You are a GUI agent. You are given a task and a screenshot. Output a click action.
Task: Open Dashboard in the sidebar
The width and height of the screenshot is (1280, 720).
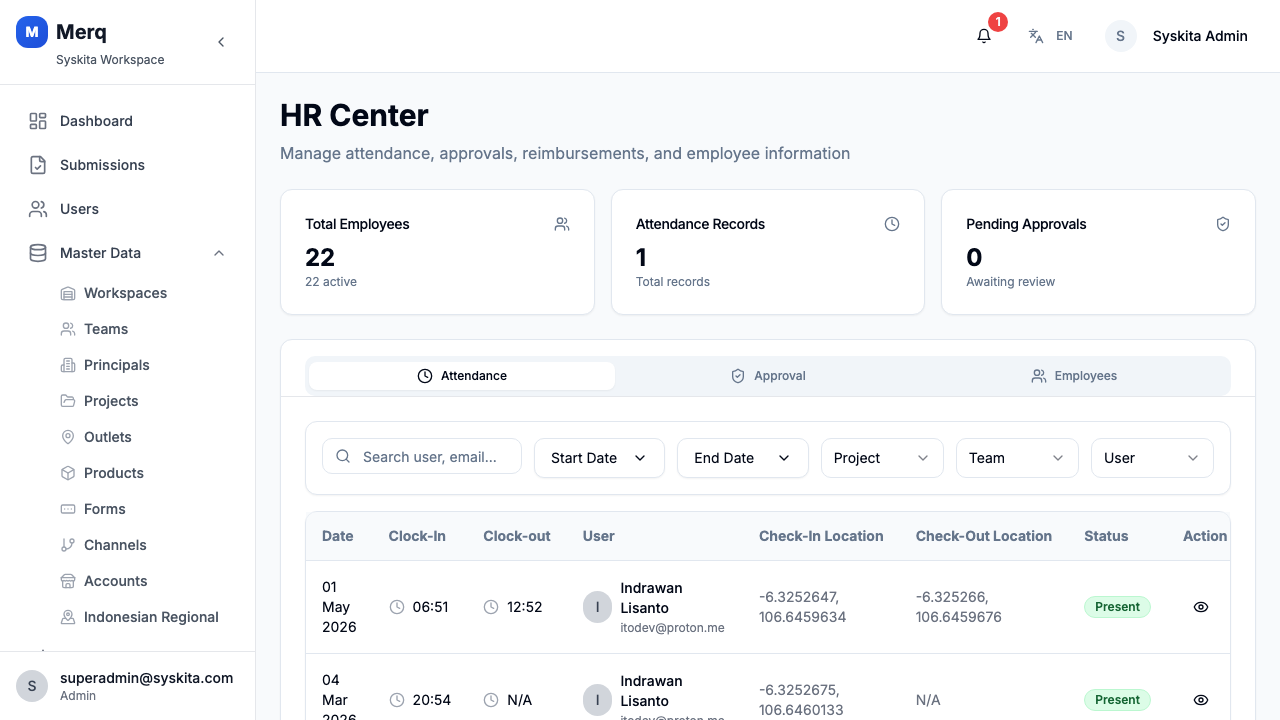128,121
